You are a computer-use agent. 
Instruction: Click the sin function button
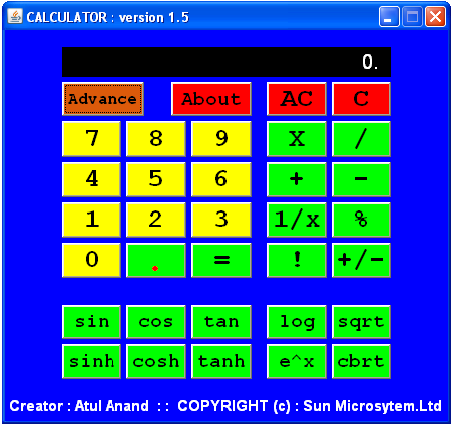pos(91,322)
